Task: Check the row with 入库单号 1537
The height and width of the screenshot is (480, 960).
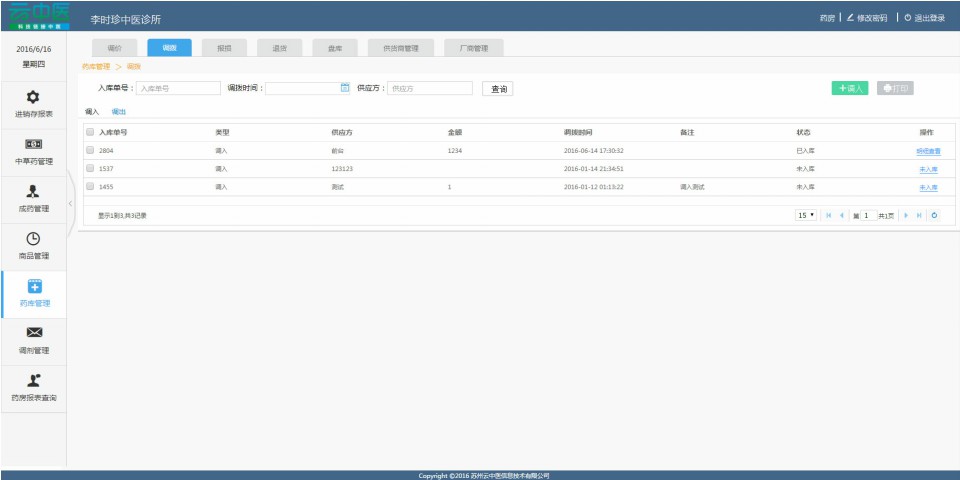Action: point(90,169)
